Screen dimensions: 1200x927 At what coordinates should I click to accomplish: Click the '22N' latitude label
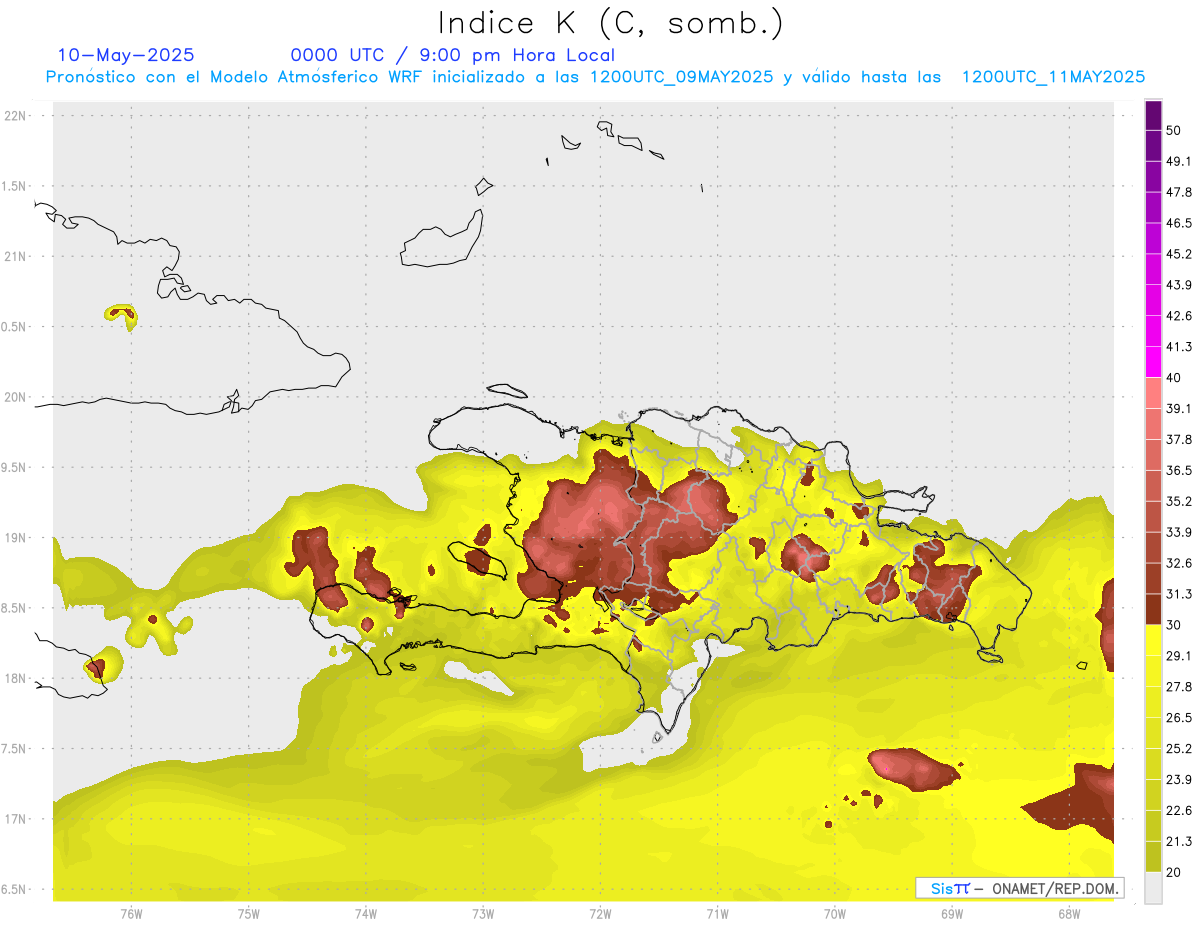pos(15,116)
